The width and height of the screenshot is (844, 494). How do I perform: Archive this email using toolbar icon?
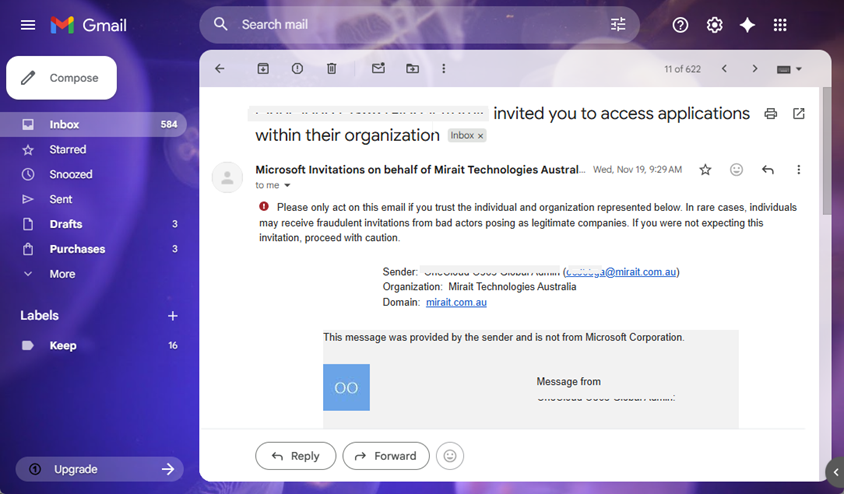[263, 69]
